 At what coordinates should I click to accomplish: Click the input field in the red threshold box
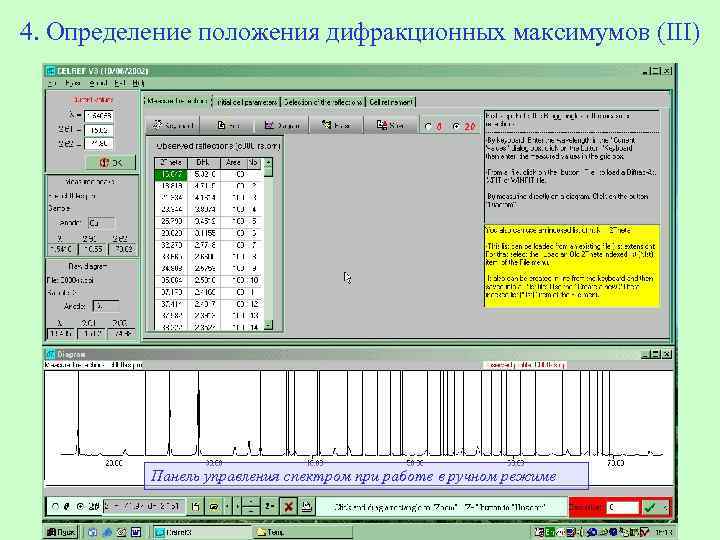point(622,507)
